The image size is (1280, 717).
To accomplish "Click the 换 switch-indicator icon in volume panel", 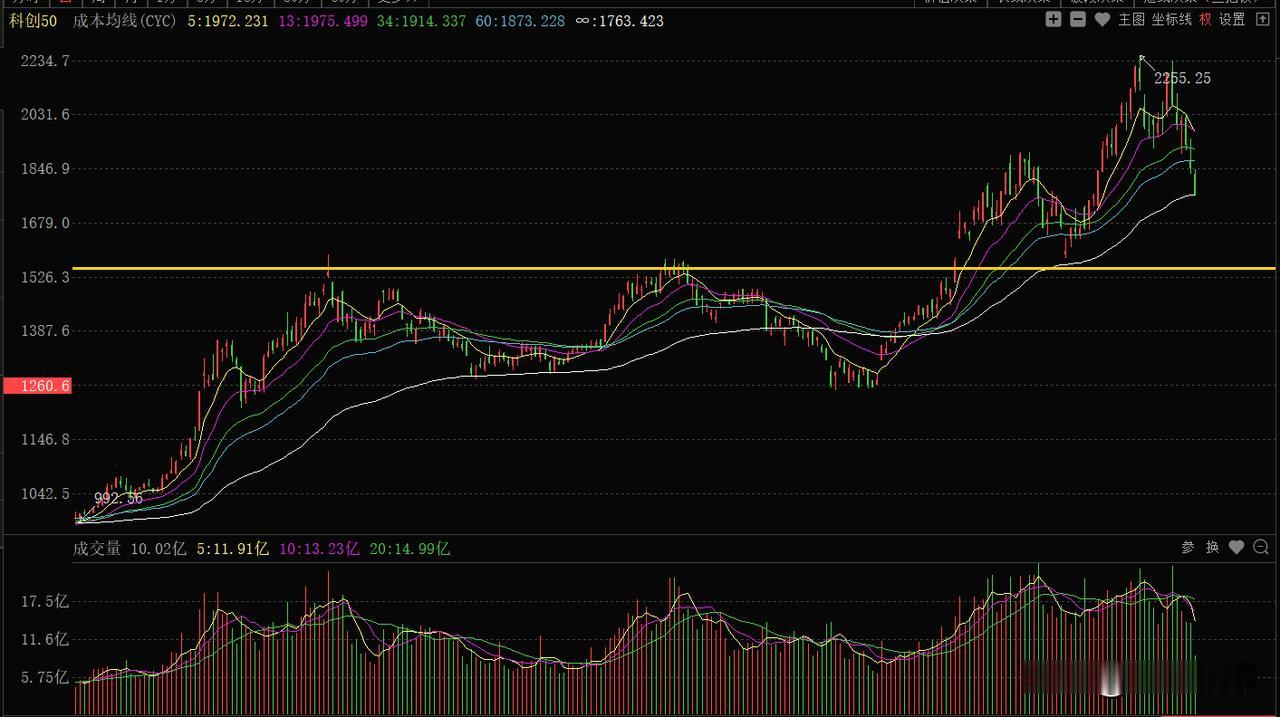I will [x=1212, y=547].
